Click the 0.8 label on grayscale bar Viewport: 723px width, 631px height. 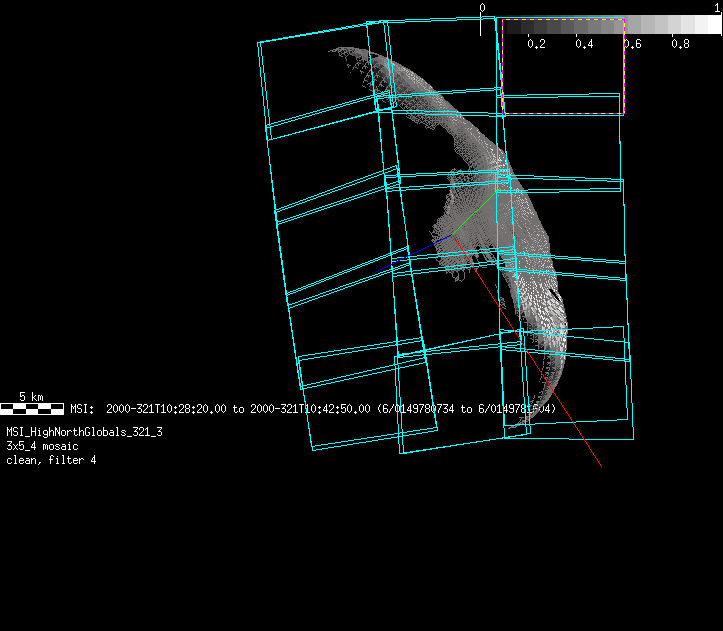coord(680,44)
